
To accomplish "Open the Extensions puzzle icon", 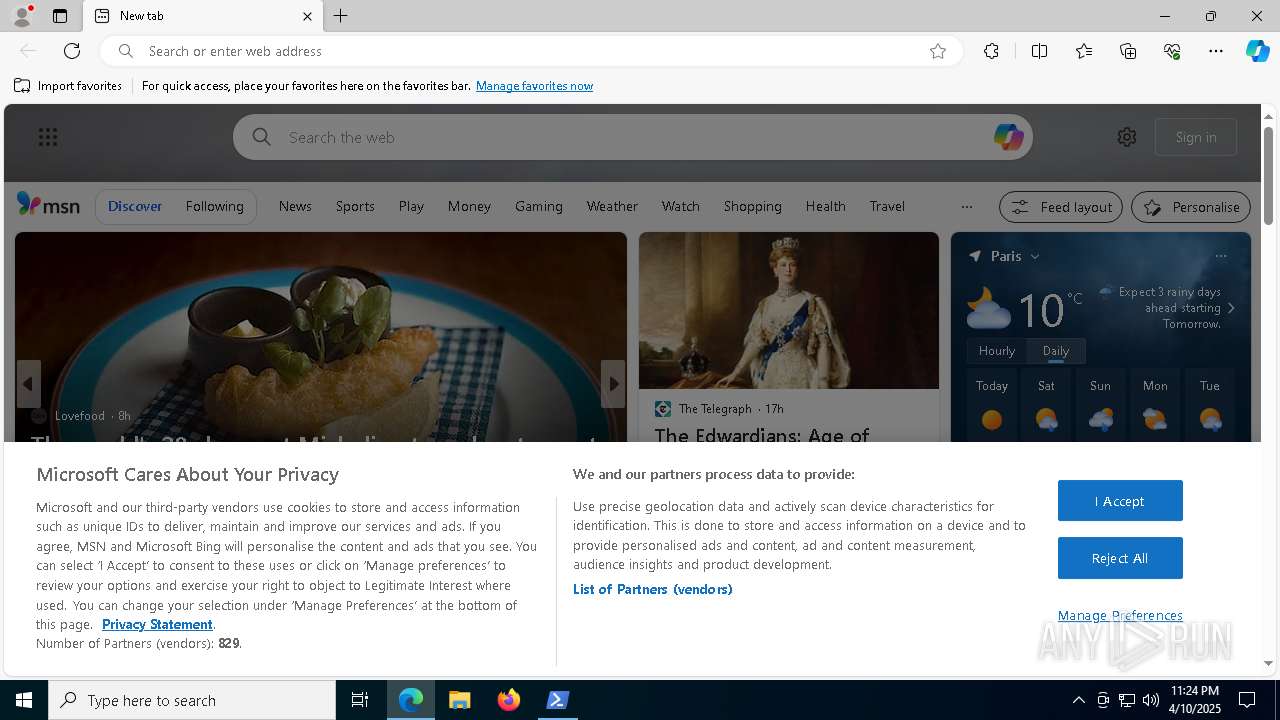I will pyautogui.click(x=991, y=51).
